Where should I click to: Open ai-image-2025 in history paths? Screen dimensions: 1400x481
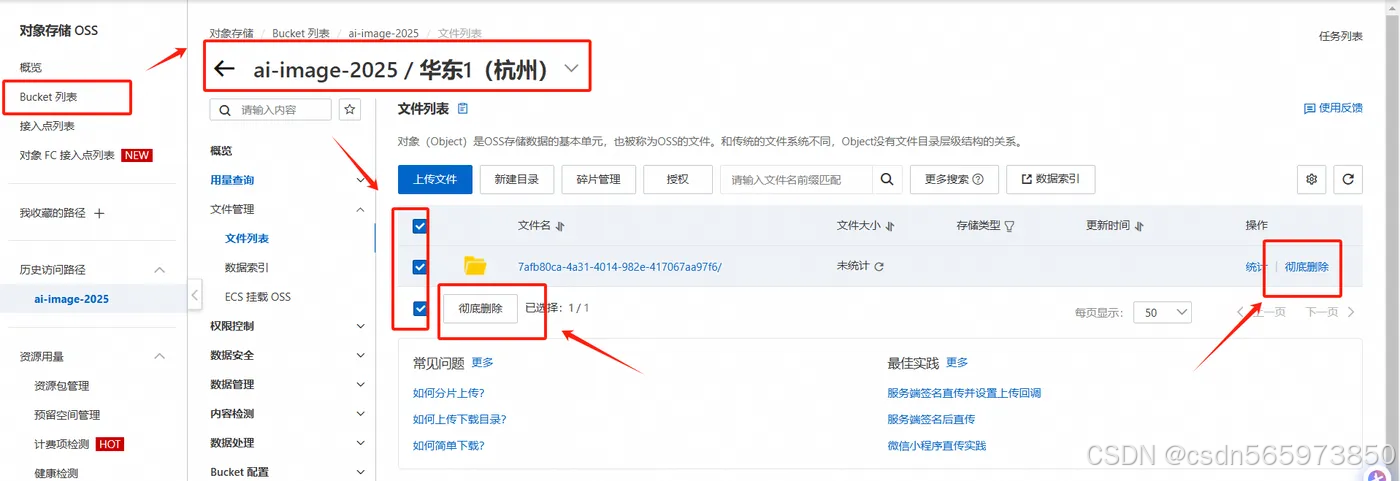point(72,298)
